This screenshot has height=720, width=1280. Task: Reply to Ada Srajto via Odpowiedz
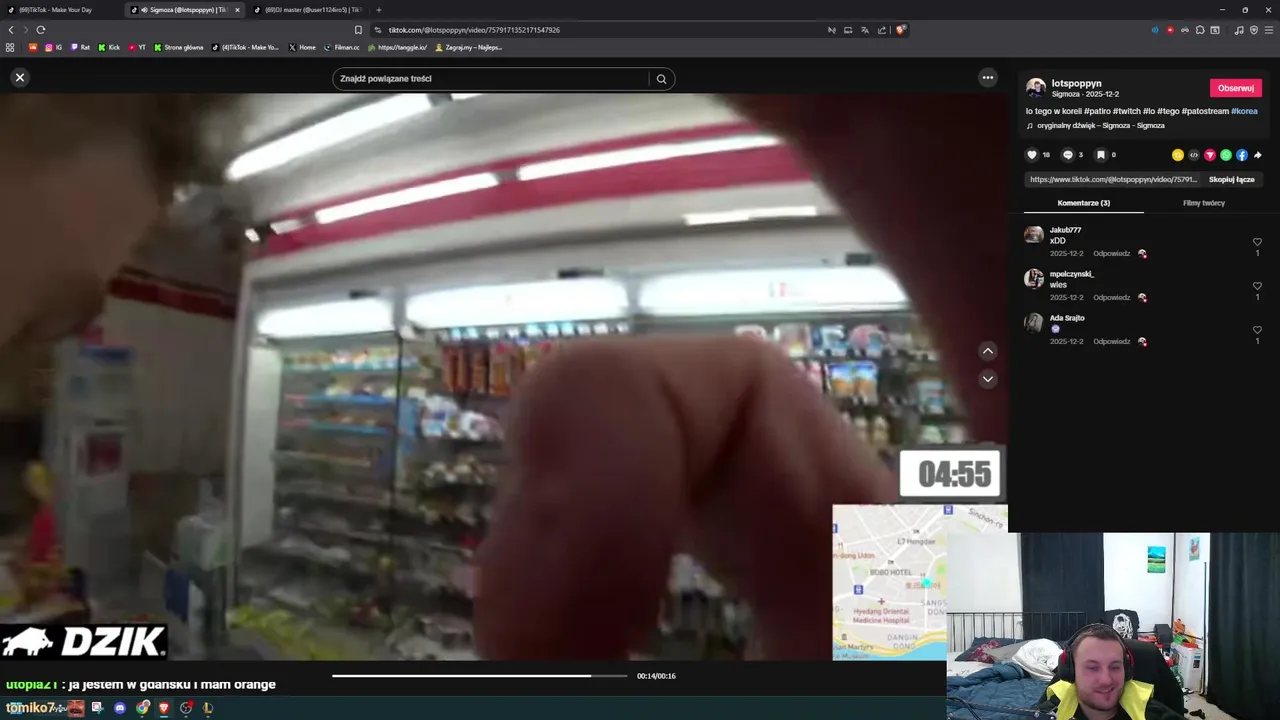1111,342
